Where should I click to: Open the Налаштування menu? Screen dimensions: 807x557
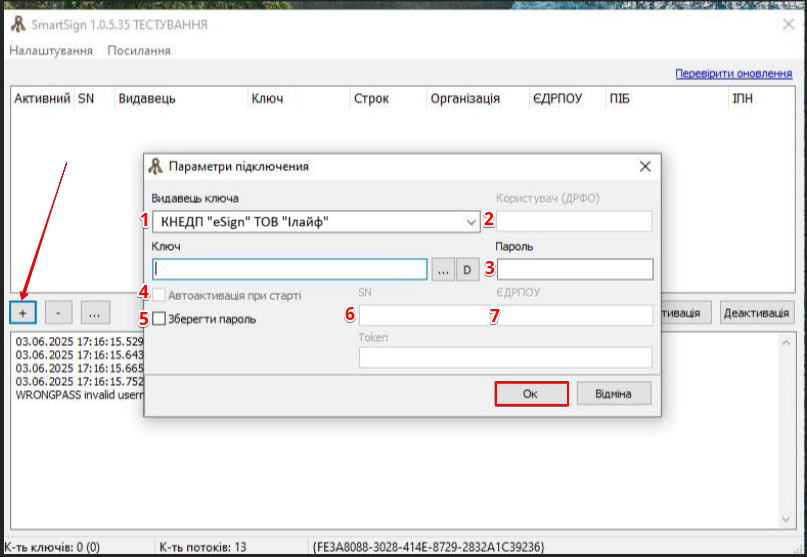(x=51, y=50)
